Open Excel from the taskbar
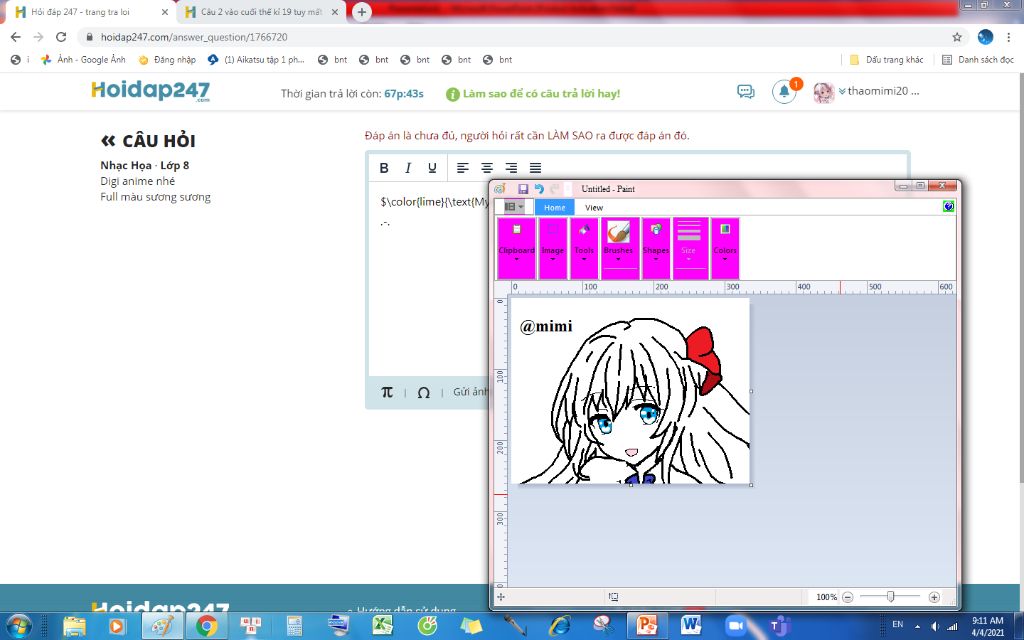 [x=382, y=626]
